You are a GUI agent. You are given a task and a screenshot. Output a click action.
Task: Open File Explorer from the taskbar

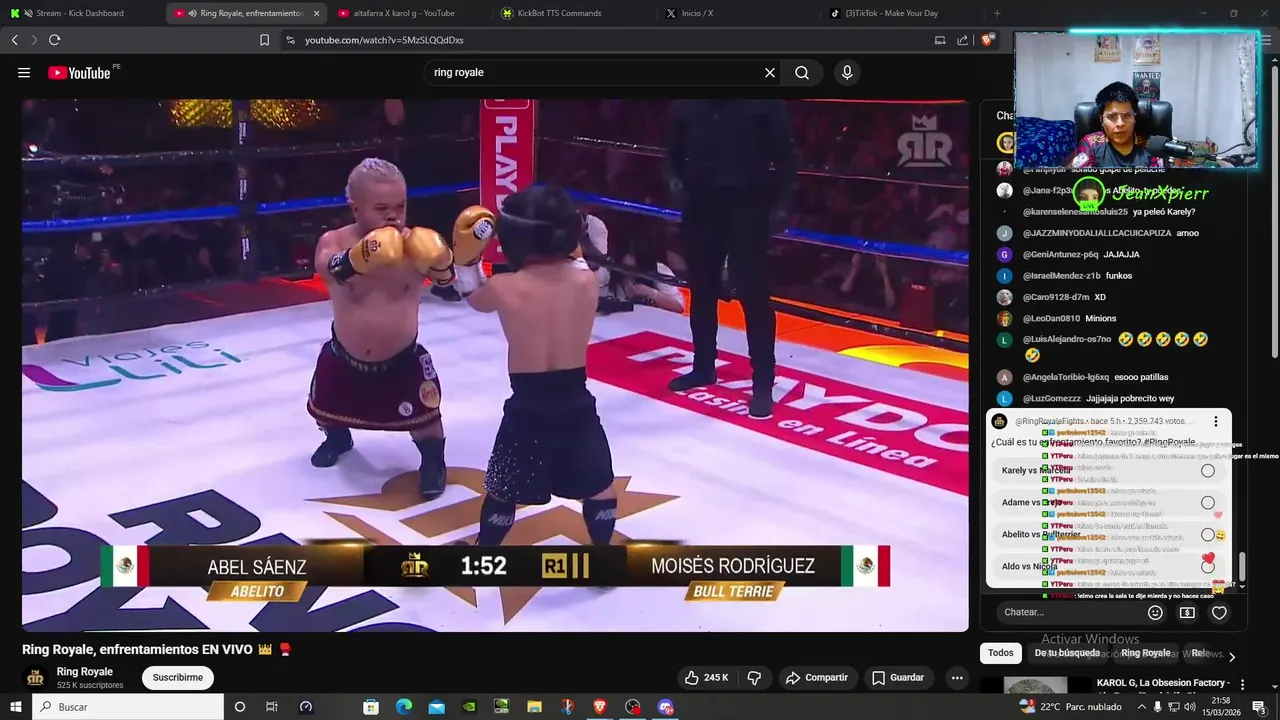click(534, 707)
